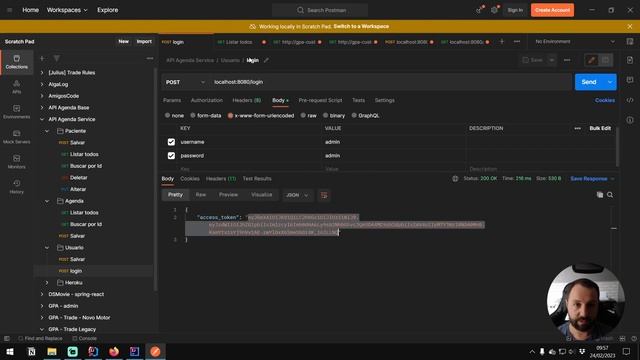Select the x-www-form-urlencoded body type

tap(231, 116)
